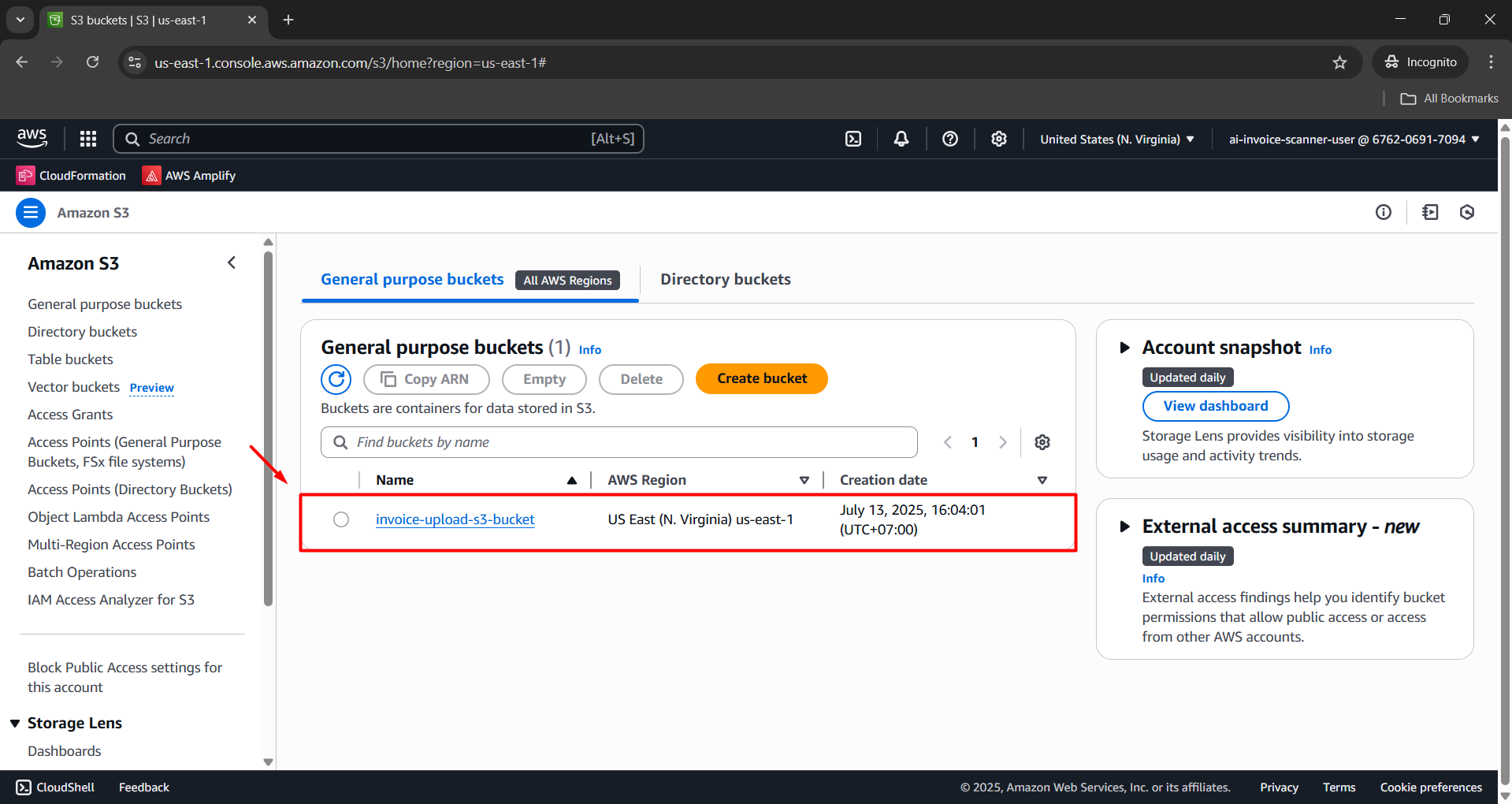Image resolution: width=1512 pixels, height=804 pixels.
Task: Open the settings gear in top toolbar
Action: click(998, 138)
